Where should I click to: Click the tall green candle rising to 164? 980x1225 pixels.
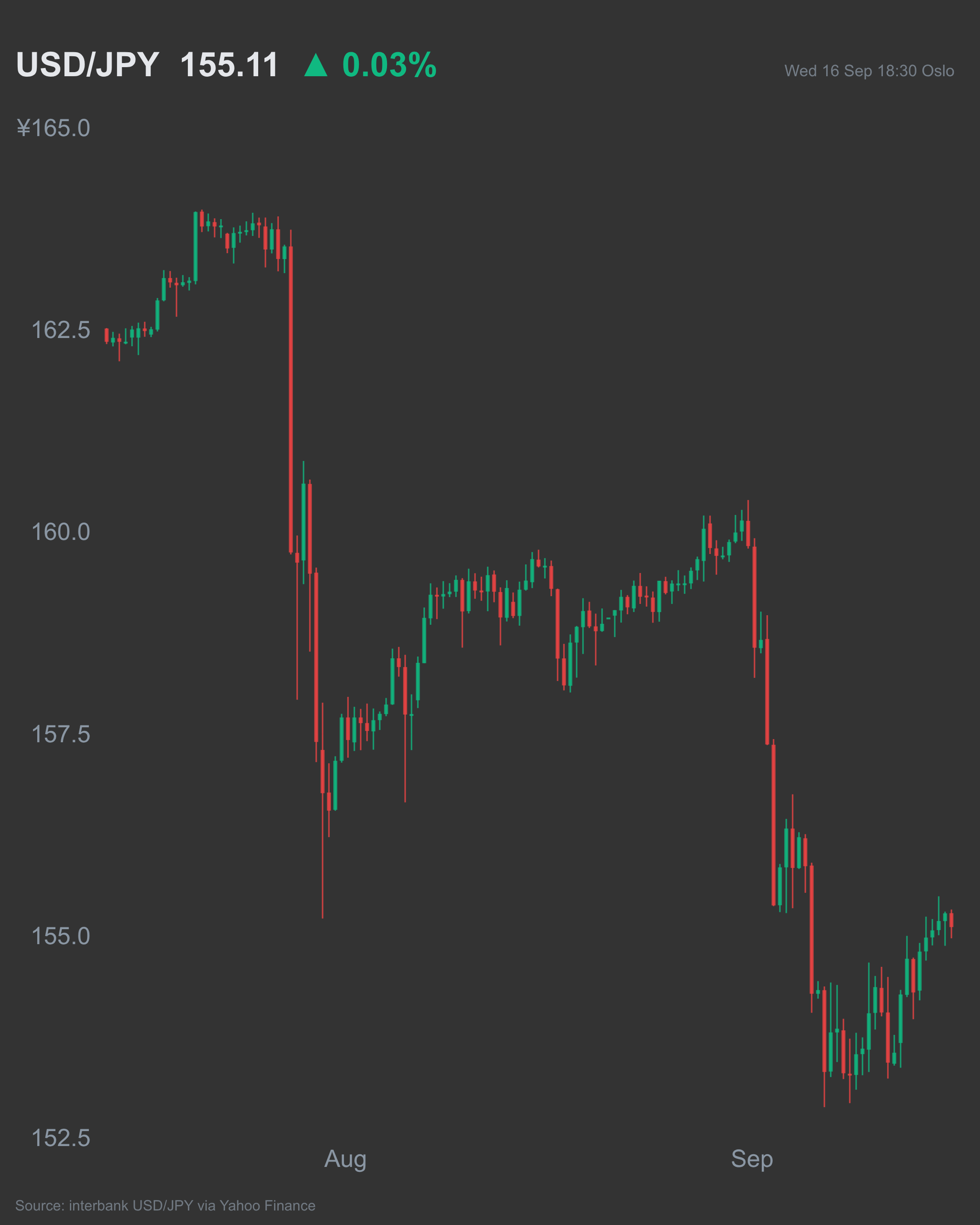point(196,247)
